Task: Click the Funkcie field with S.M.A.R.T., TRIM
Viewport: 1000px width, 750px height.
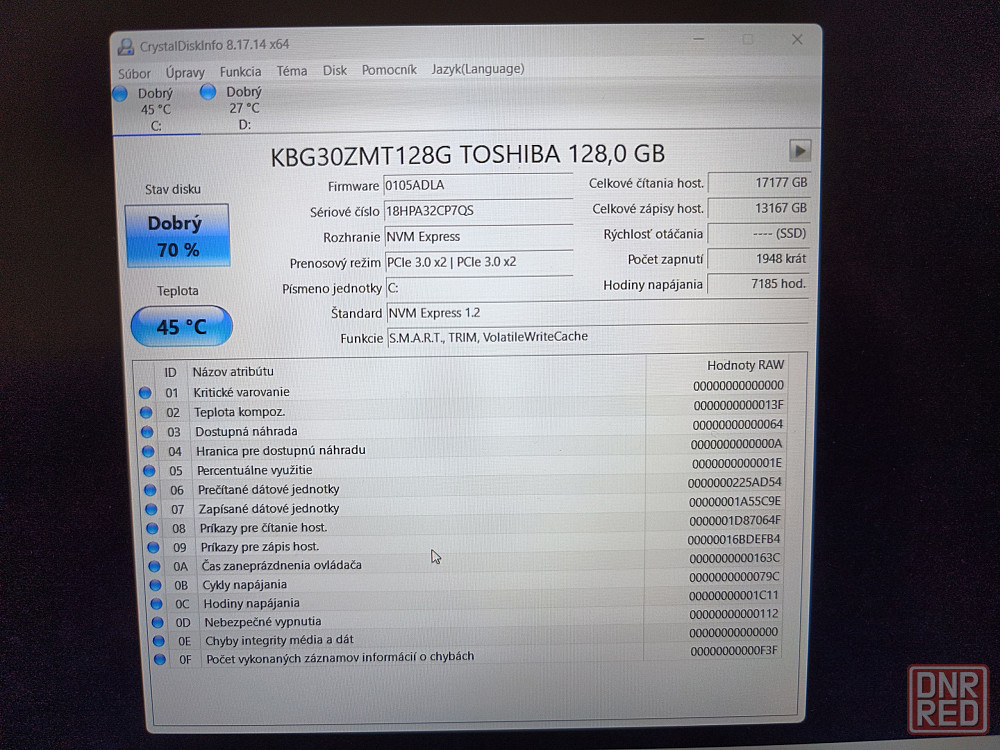Action: [x=598, y=337]
